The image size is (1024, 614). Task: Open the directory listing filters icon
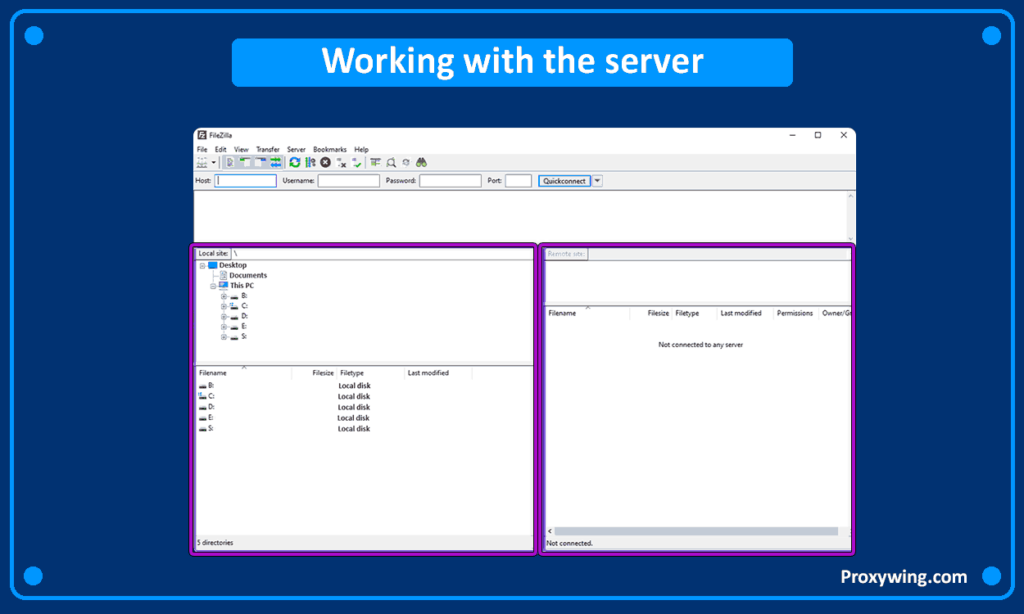click(376, 163)
